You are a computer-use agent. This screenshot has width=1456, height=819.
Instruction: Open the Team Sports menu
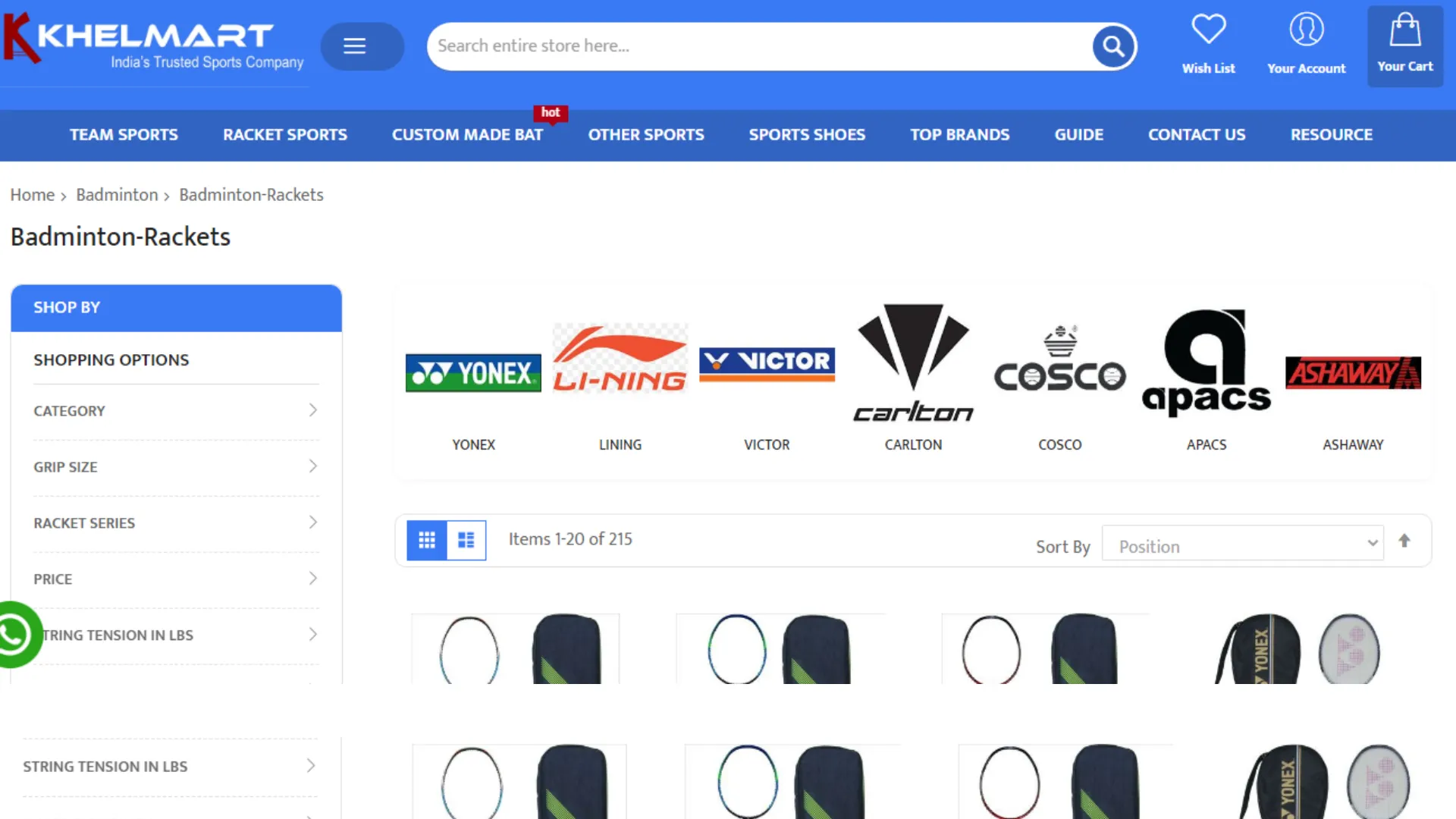(124, 135)
